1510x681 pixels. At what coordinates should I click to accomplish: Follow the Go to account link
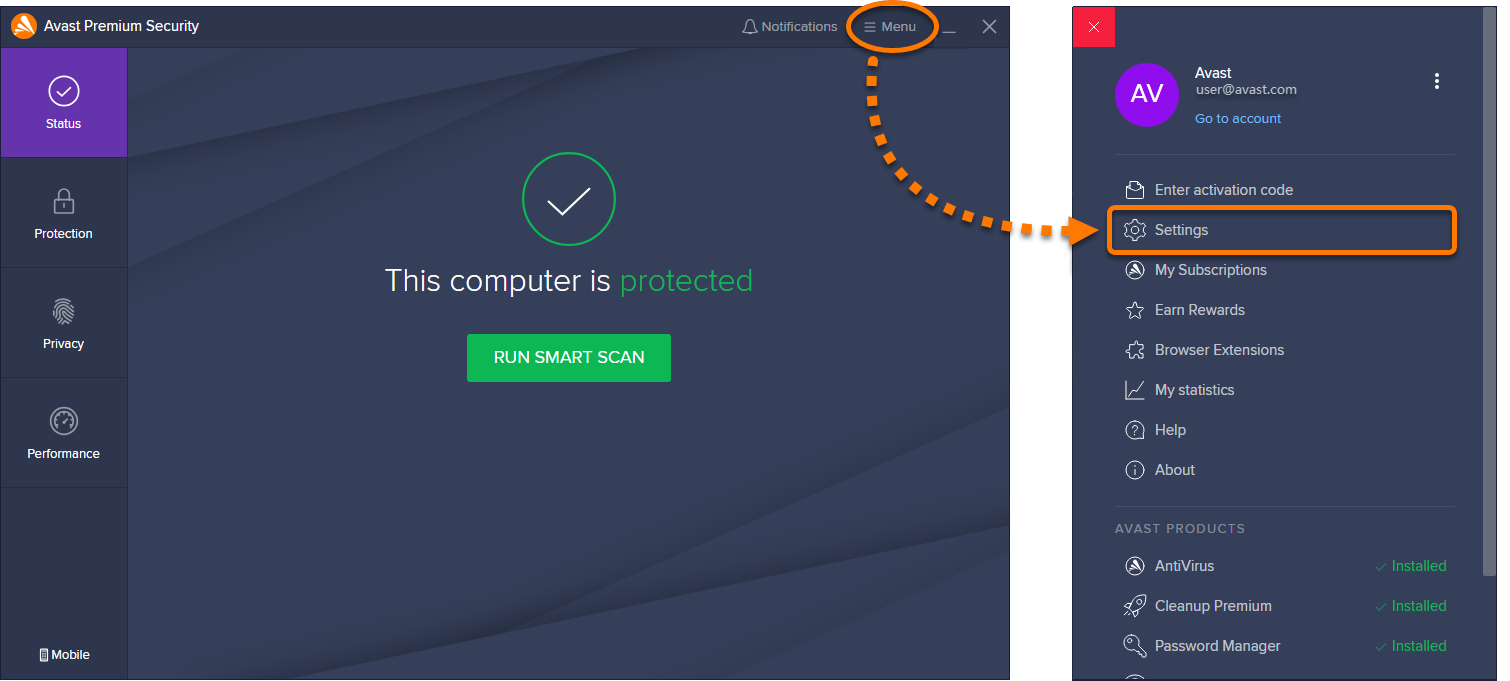pos(1238,118)
